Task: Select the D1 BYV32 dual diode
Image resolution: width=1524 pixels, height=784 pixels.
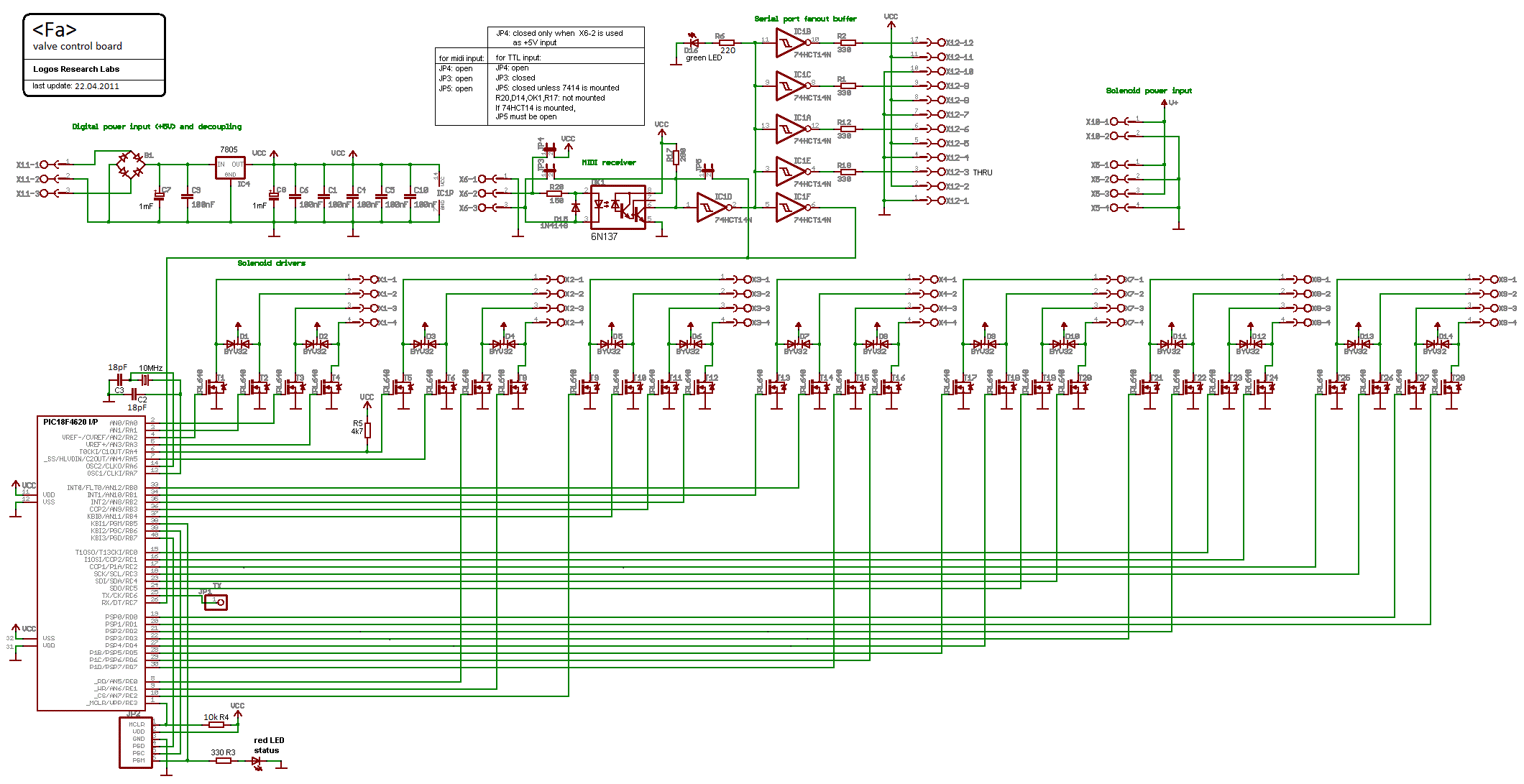Action: pyautogui.click(x=237, y=344)
